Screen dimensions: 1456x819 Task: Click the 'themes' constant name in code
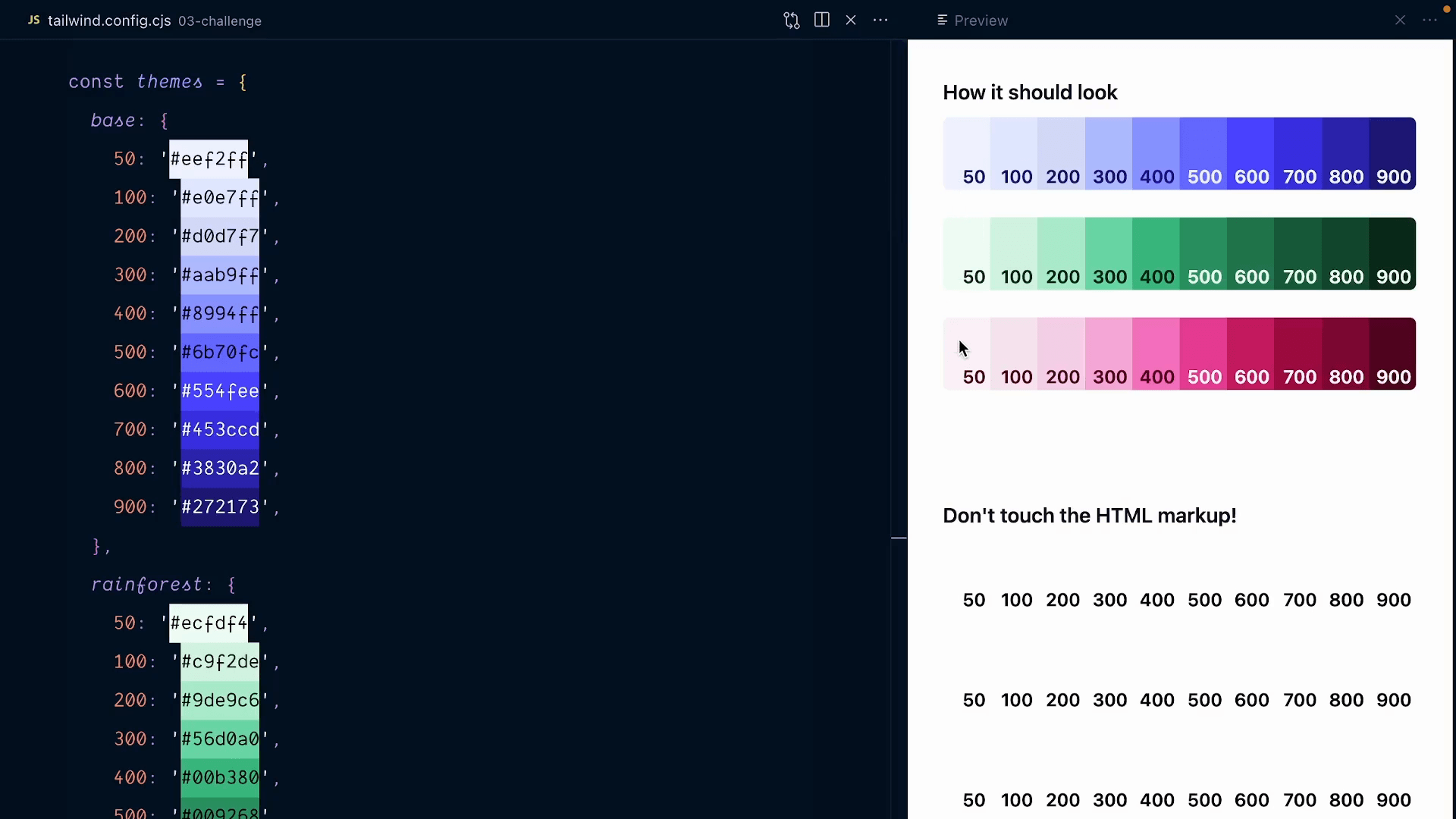(x=170, y=82)
